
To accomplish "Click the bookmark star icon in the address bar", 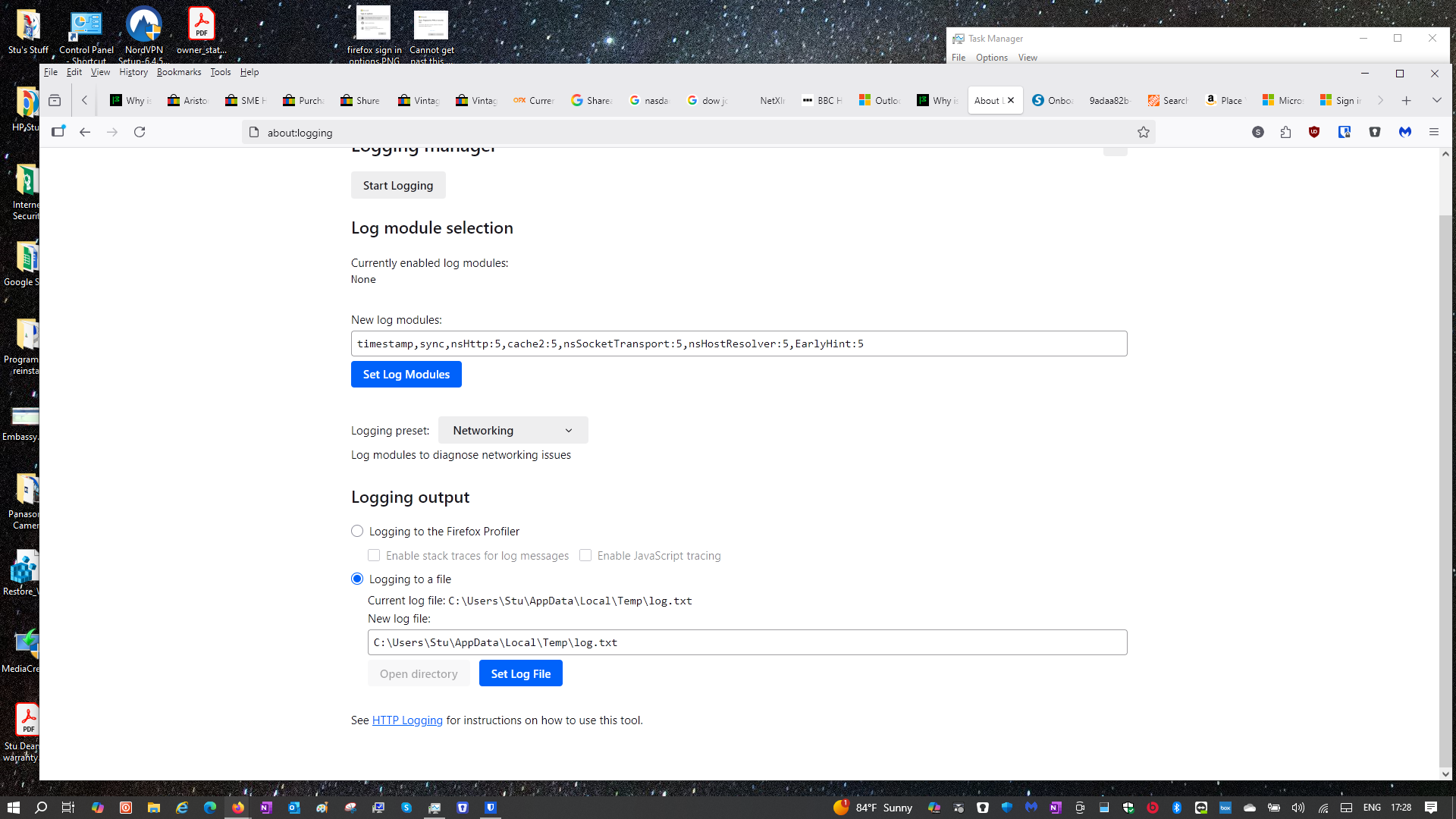I will click(1144, 133).
